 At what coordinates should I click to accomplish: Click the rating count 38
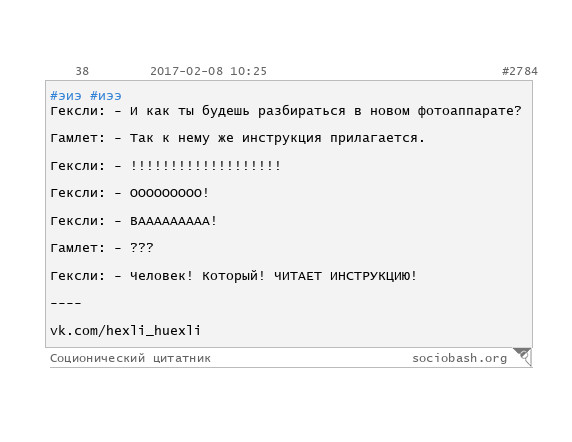coord(82,71)
